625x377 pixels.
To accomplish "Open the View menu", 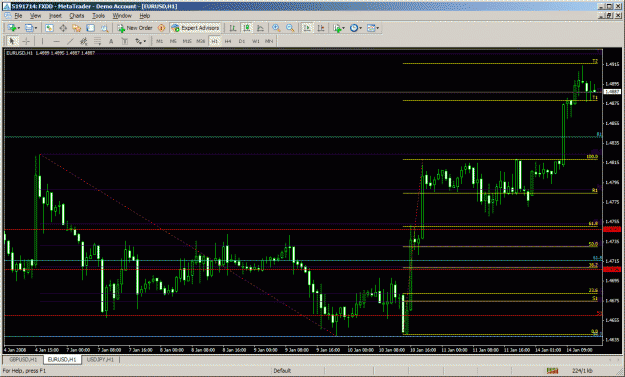I will [x=35, y=16].
